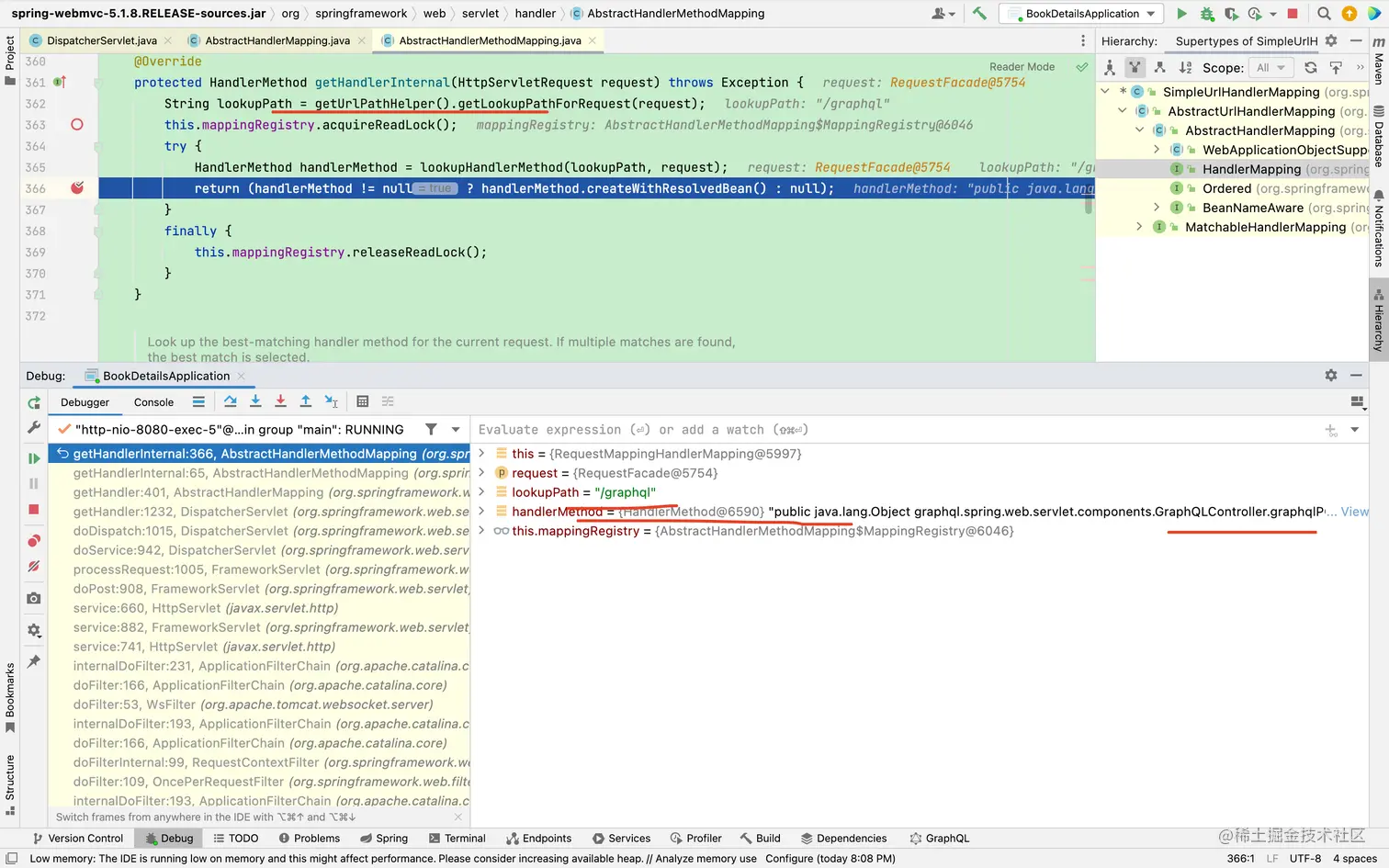1389x868 pixels.
Task: Pin the Debug tab with the pin icon
Action: click(x=34, y=661)
